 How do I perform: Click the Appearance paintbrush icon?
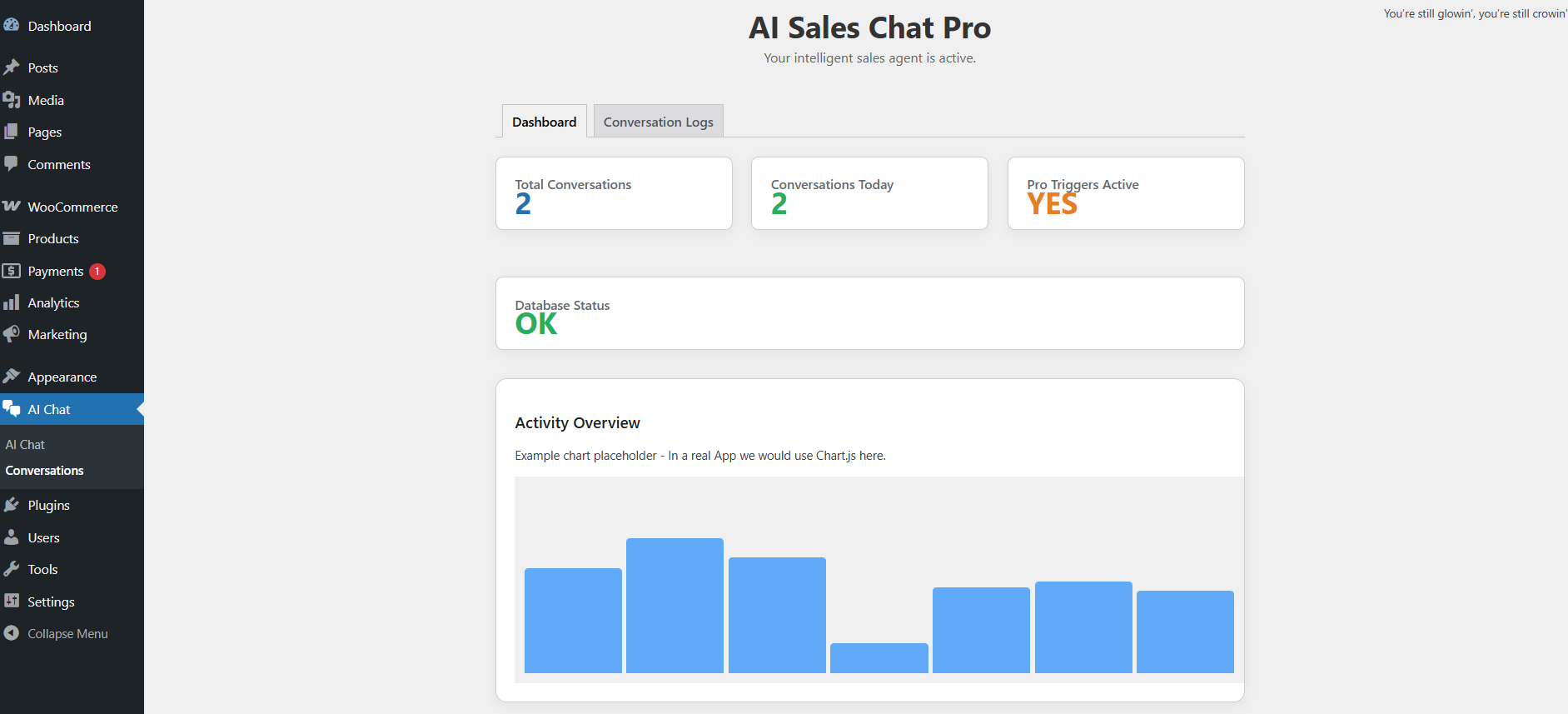pyautogui.click(x=12, y=377)
